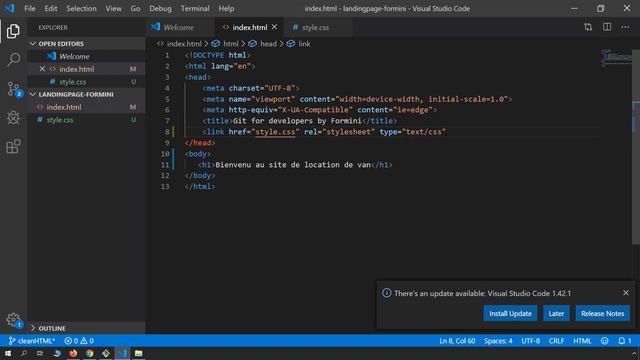Launch Chrome from the taskbar
This screenshot has width=640, height=360.
(89, 353)
